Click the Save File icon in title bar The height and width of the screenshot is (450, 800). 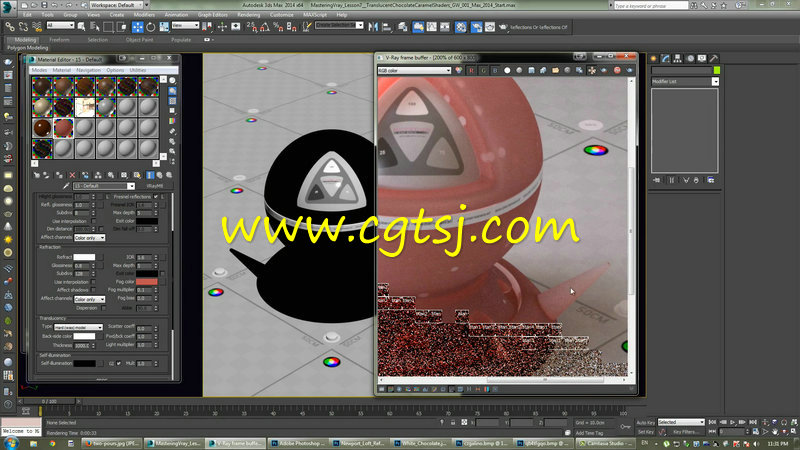[44, 5]
